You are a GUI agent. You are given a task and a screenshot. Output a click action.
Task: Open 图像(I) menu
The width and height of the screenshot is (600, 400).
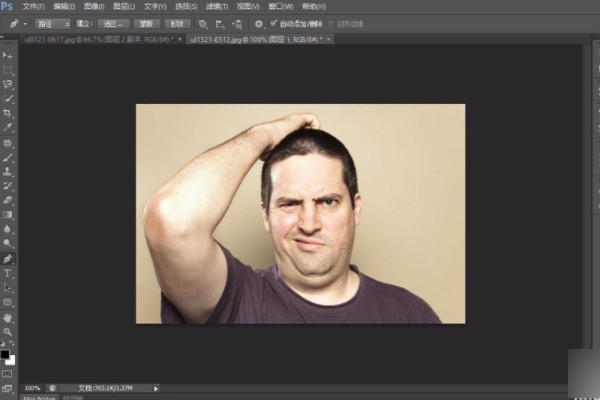94,7
